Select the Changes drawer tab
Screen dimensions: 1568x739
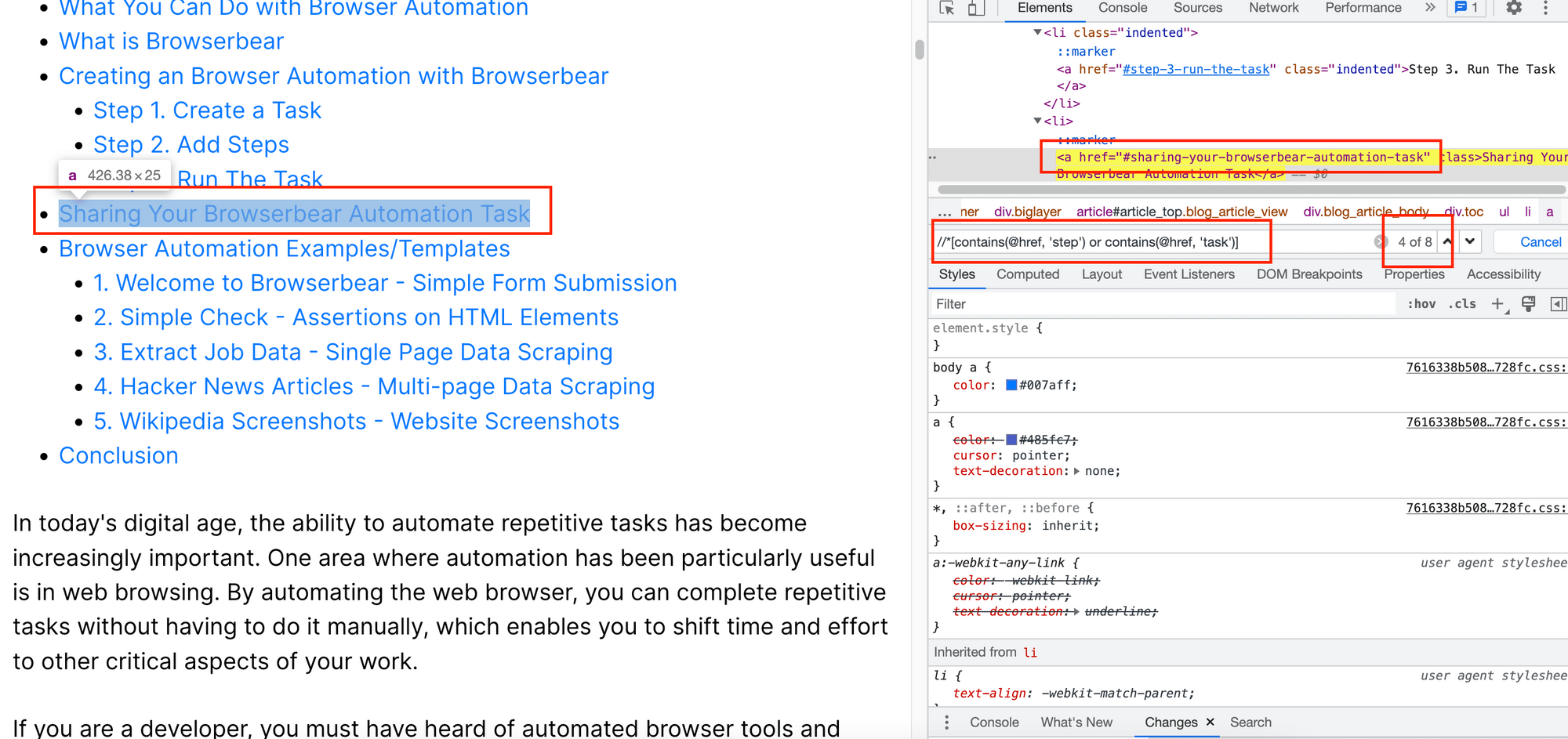tap(1171, 723)
